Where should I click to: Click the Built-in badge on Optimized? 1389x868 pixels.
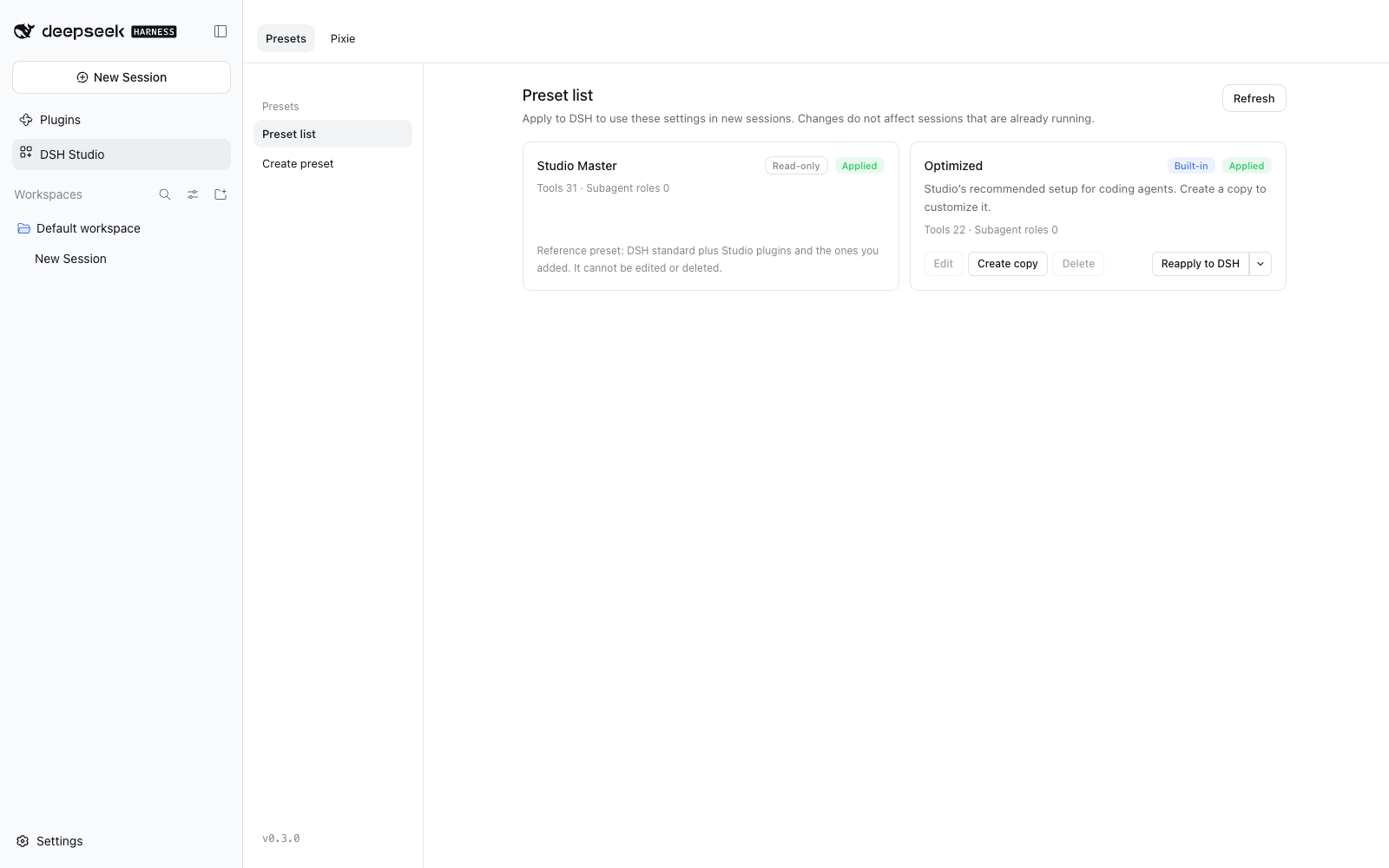[x=1191, y=166]
